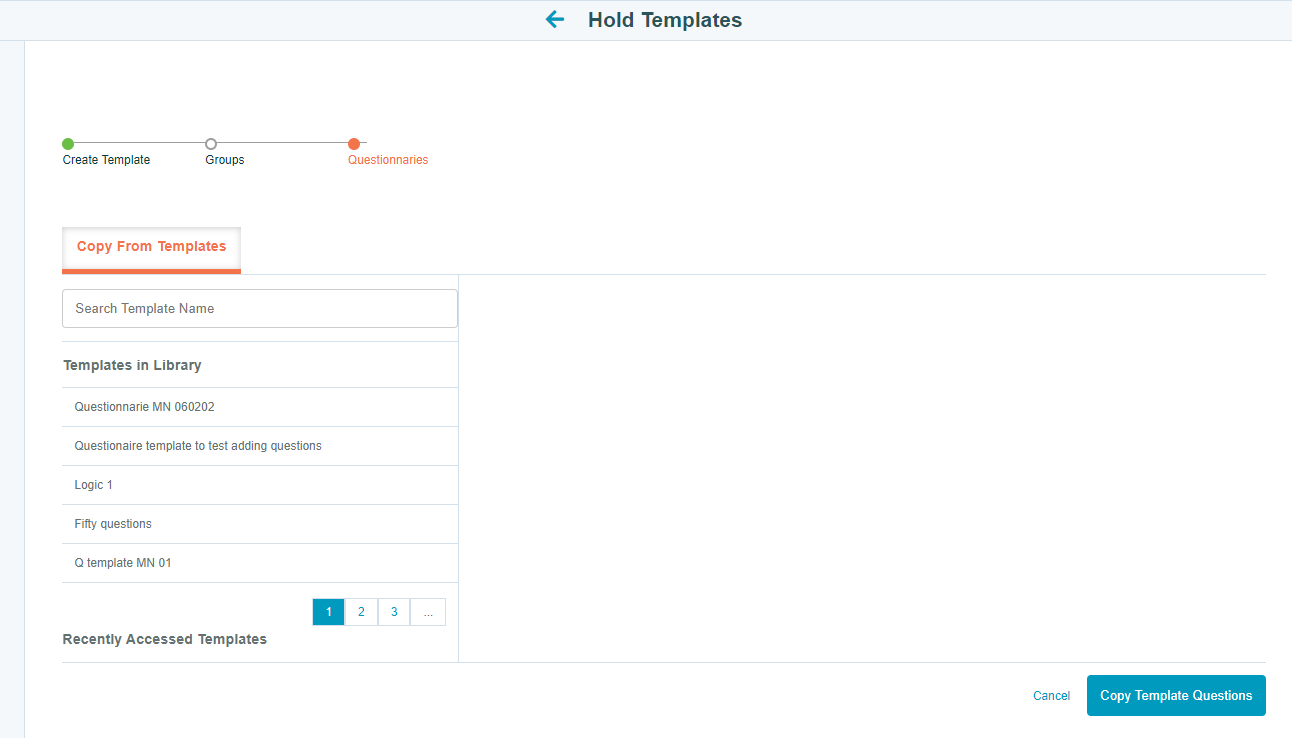Go to pagination page 3
Viewport: 1292px width, 738px height.
[394, 612]
